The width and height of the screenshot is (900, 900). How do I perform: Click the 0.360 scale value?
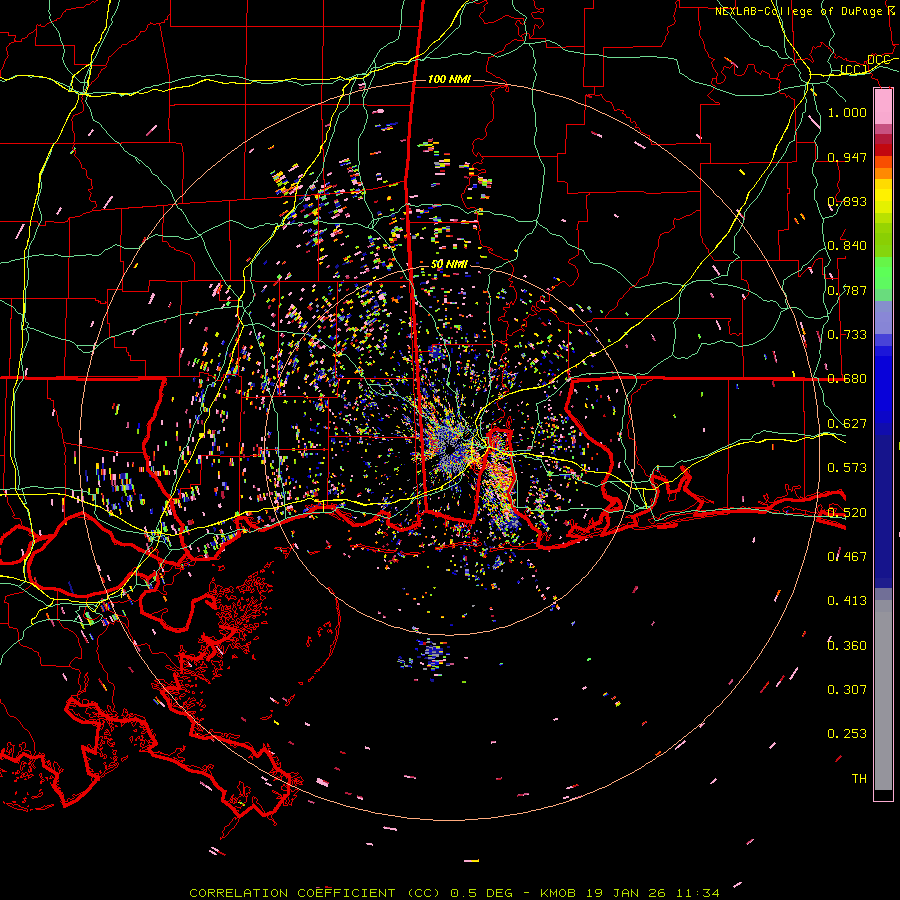pyautogui.click(x=847, y=645)
